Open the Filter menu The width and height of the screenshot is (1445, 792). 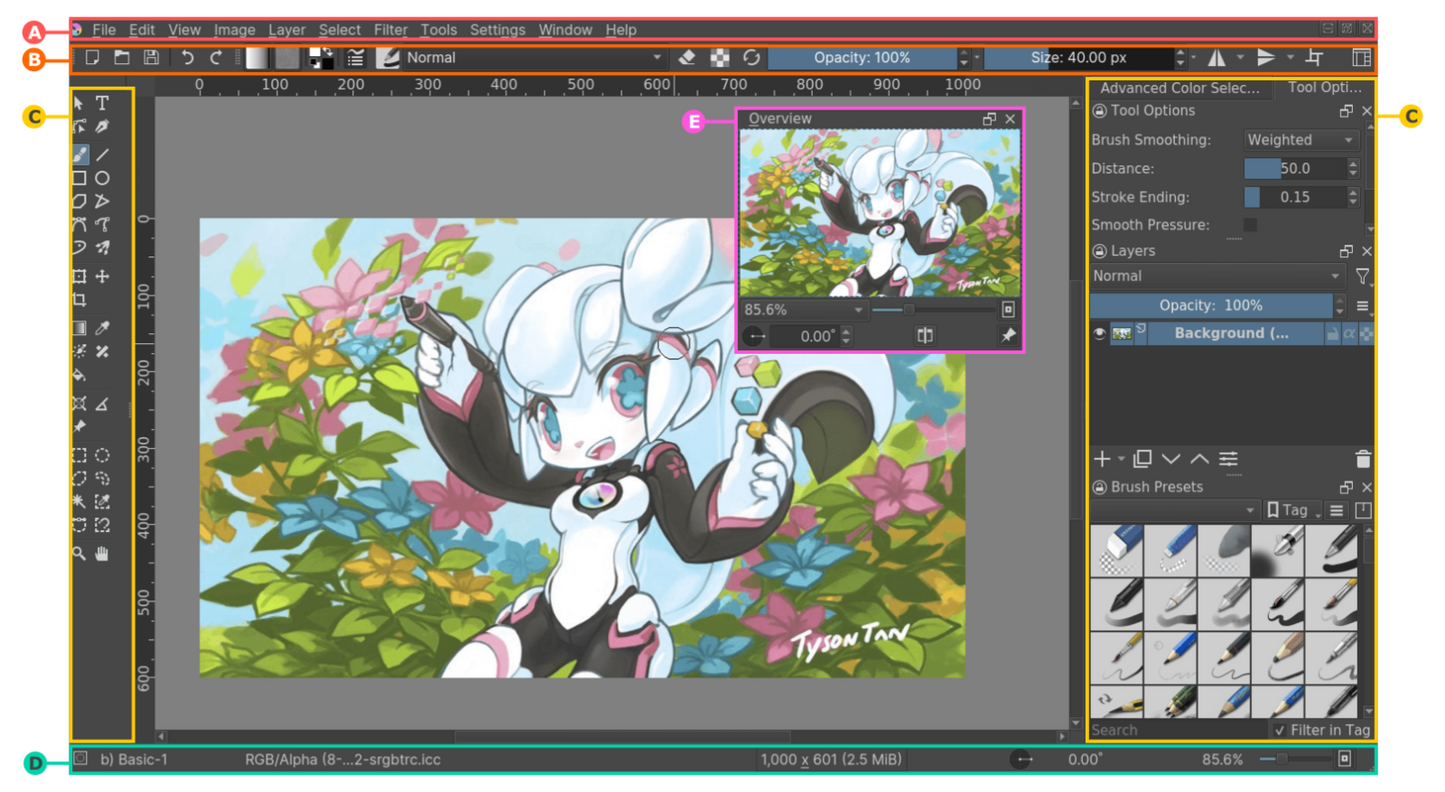390,29
